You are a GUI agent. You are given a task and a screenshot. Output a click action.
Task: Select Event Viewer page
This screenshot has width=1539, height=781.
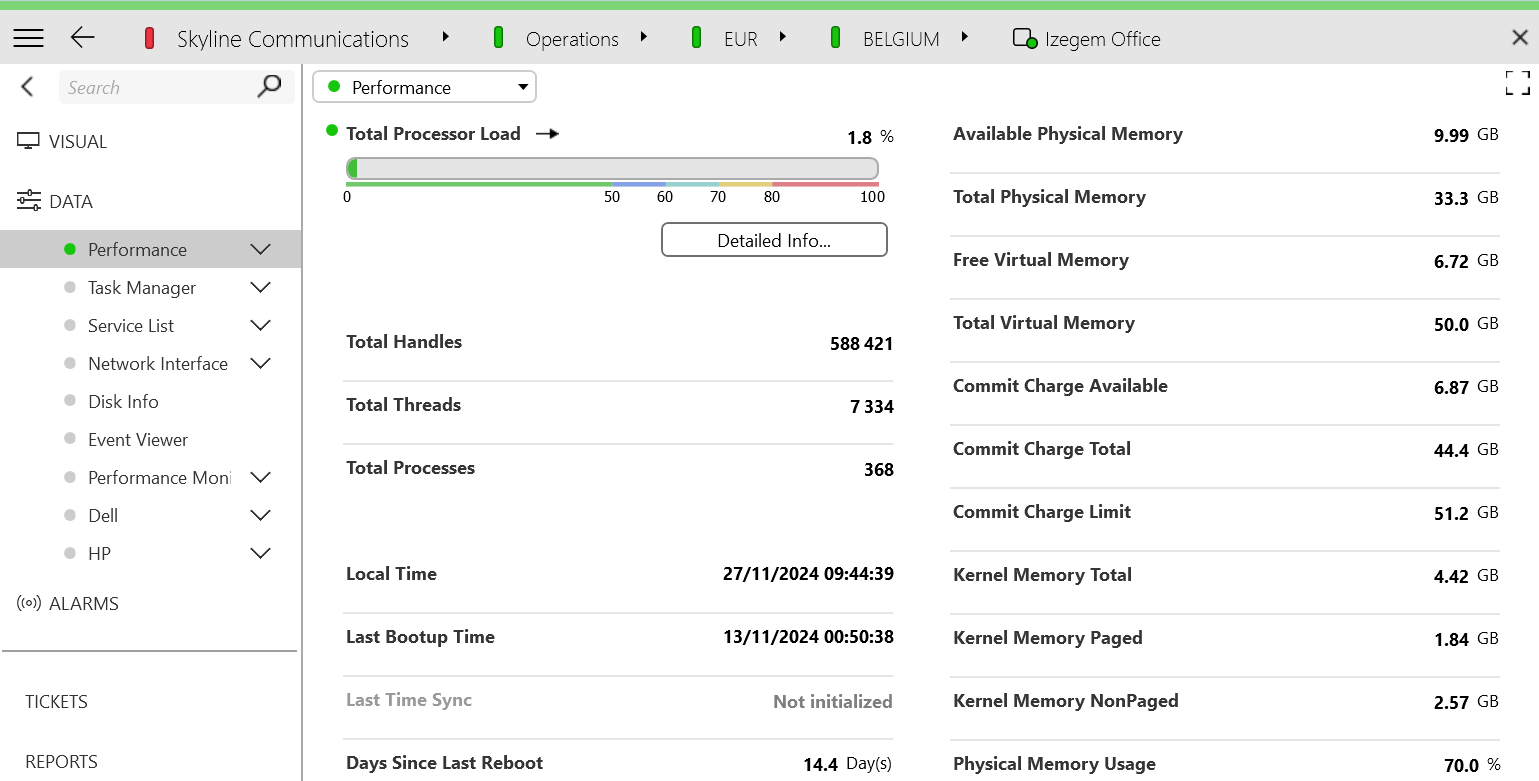pos(138,440)
